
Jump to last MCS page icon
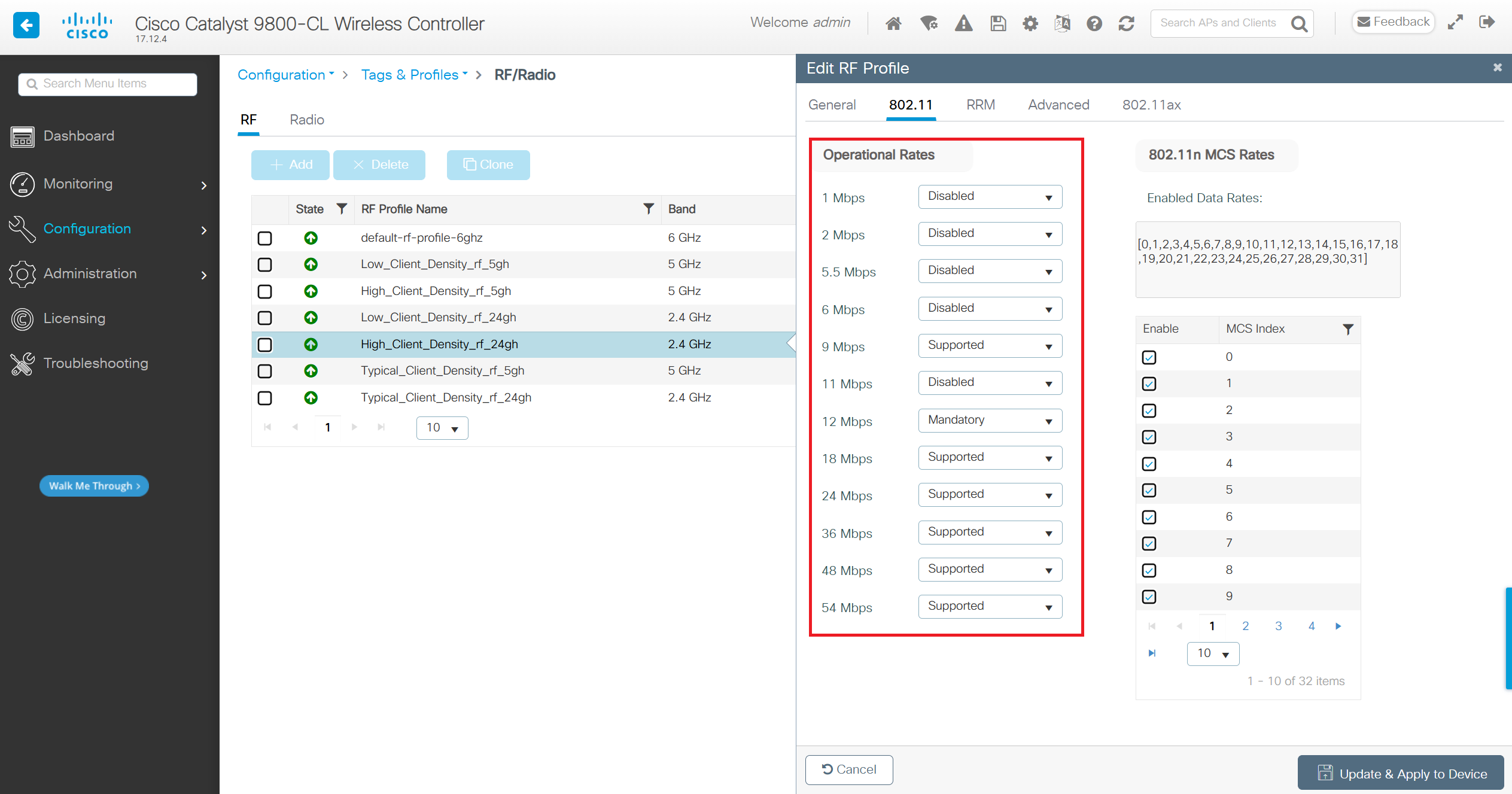click(x=1152, y=653)
